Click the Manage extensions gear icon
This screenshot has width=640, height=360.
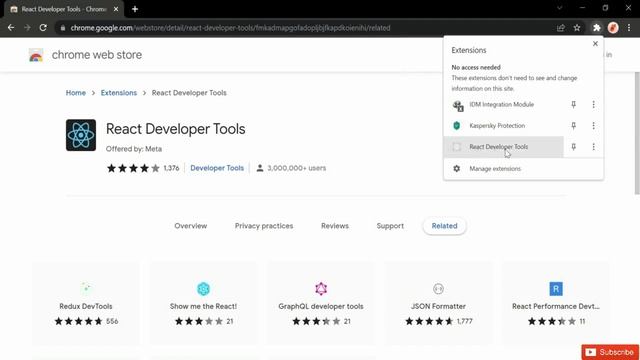pyautogui.click(x=457, y=169)
